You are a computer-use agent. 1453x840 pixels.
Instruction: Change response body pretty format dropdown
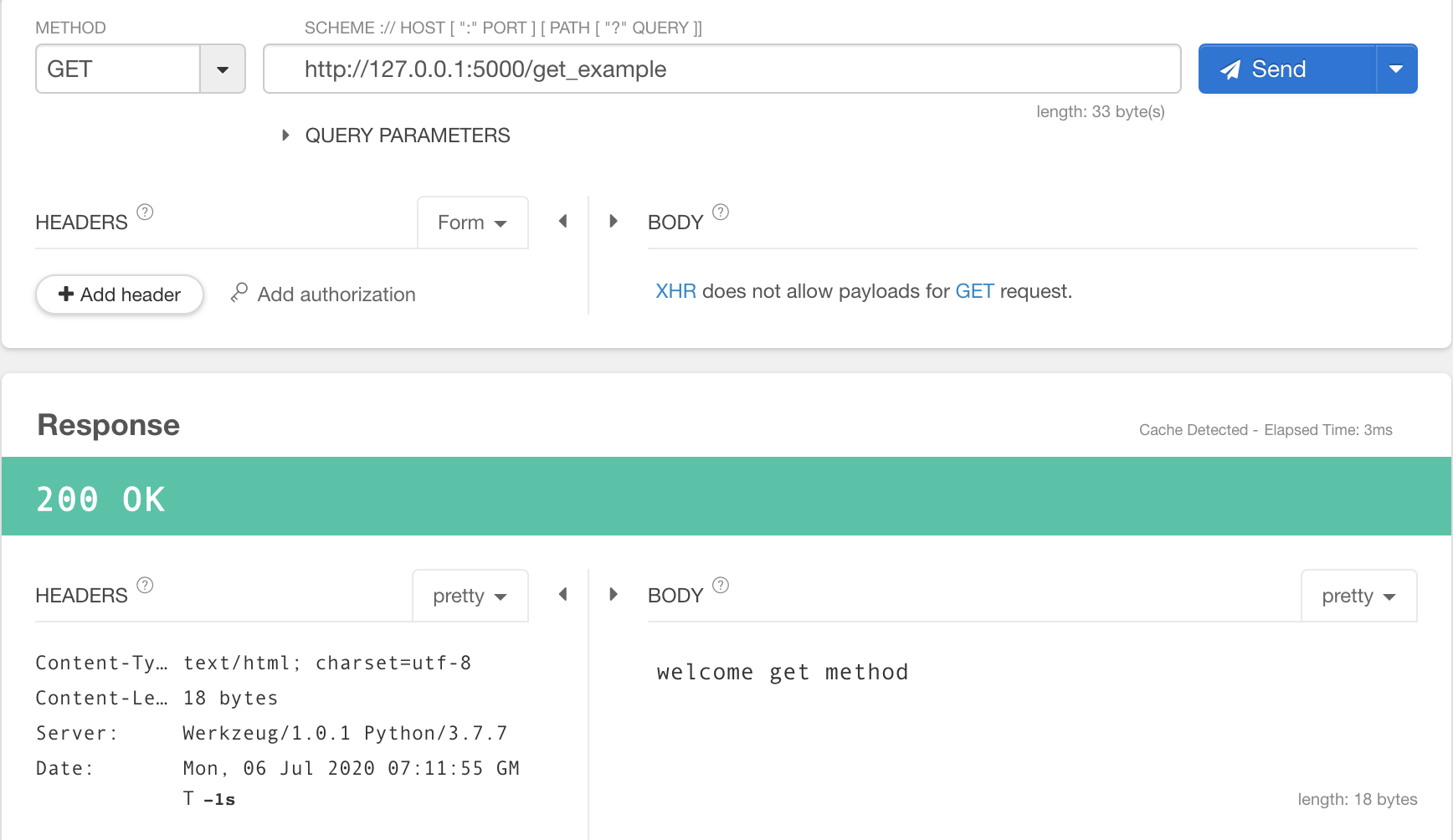(x=1358, y=596)
